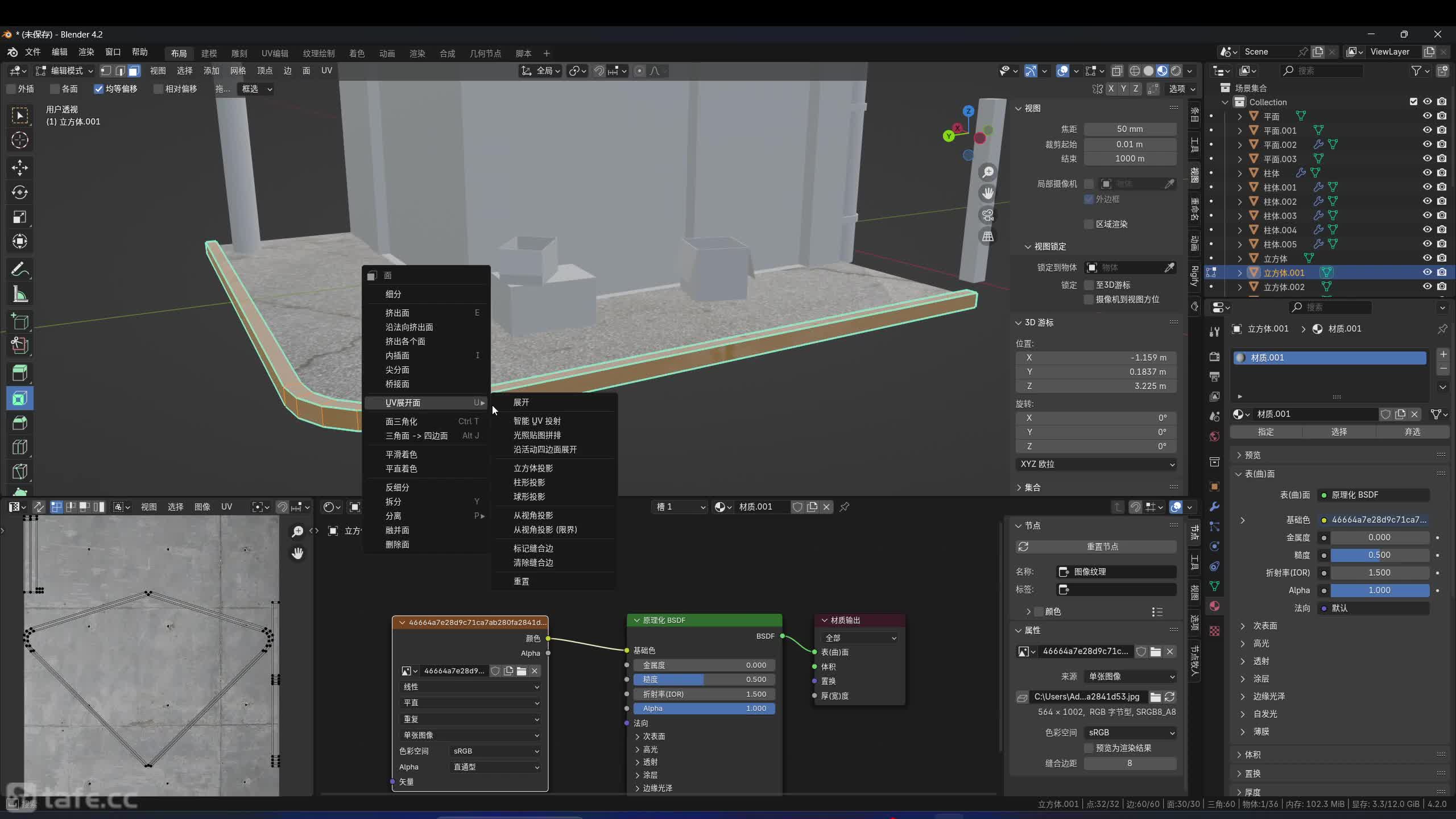Screen dimensions: 1456x819
Task: Switch perspective/orthographic grid icon
Action: (988, 237)
